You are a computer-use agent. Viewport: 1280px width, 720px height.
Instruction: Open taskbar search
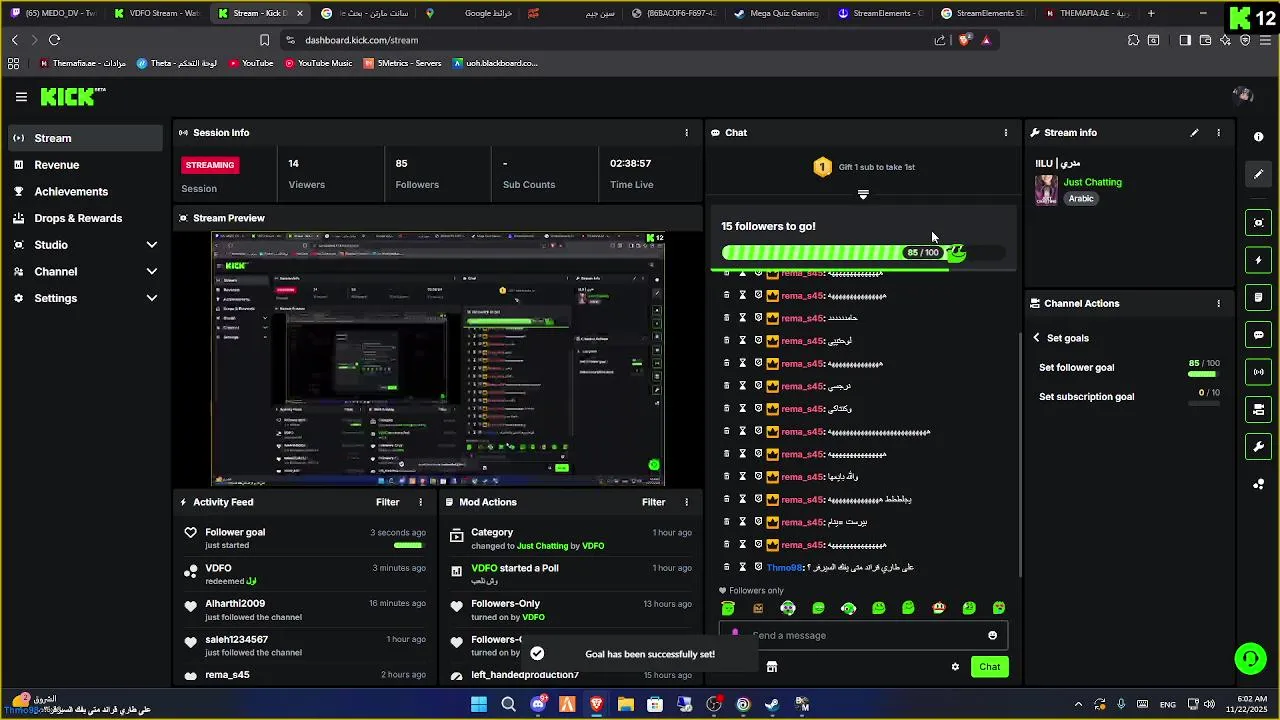[x=508, y=705]
